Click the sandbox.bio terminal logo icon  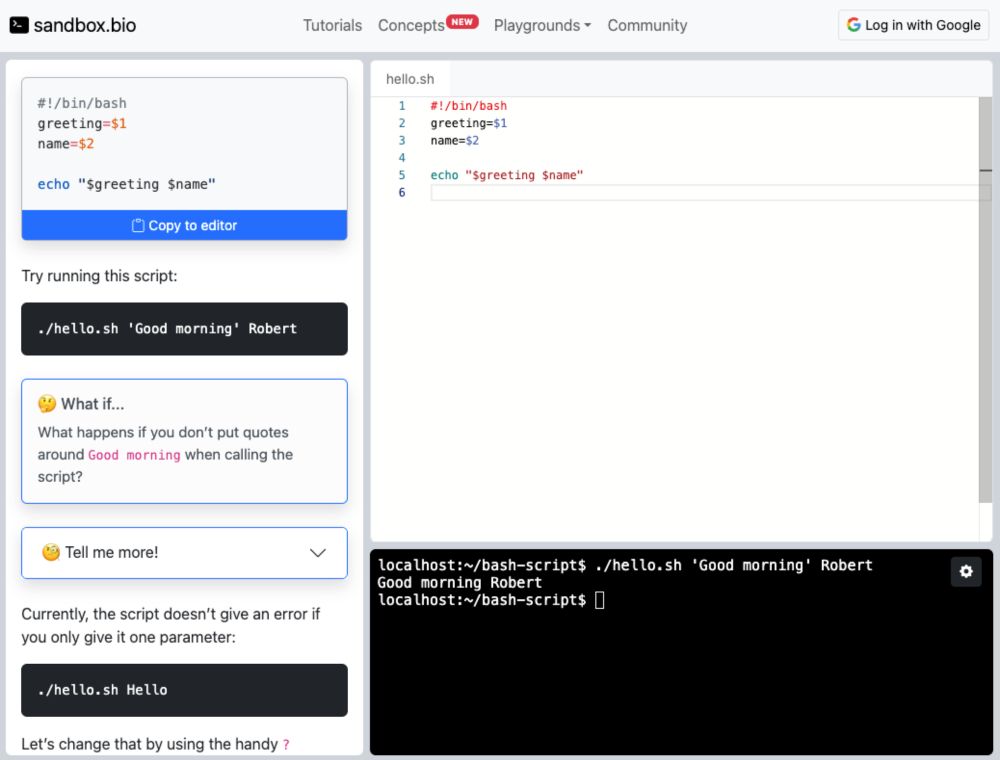(19, 25)
